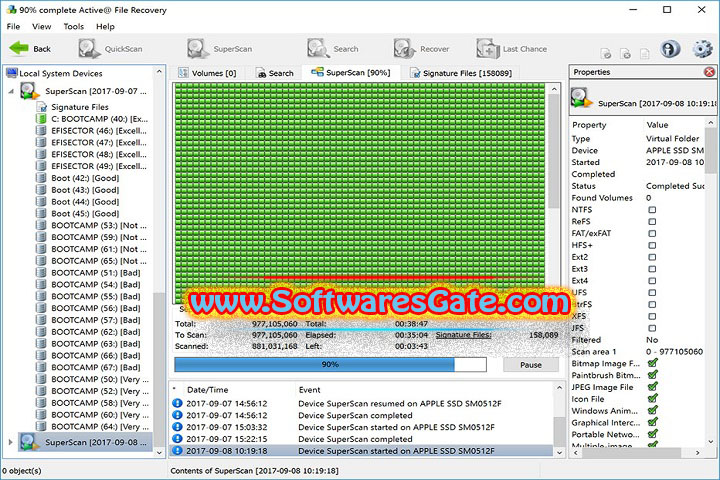Screen dimensions: 720x480
Task: Select C: BOOTCAMP (40:) volume
Action: pyautogui.click(x=100, y=119)
